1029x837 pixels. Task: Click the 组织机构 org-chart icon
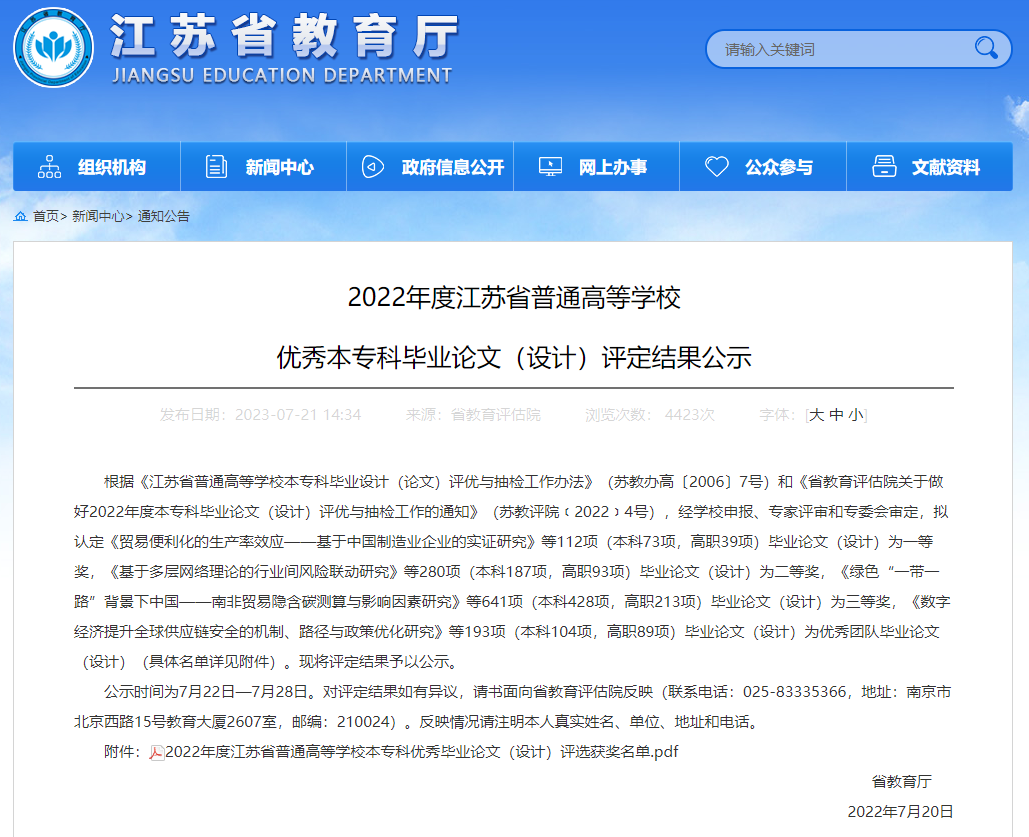click(49, 167)
